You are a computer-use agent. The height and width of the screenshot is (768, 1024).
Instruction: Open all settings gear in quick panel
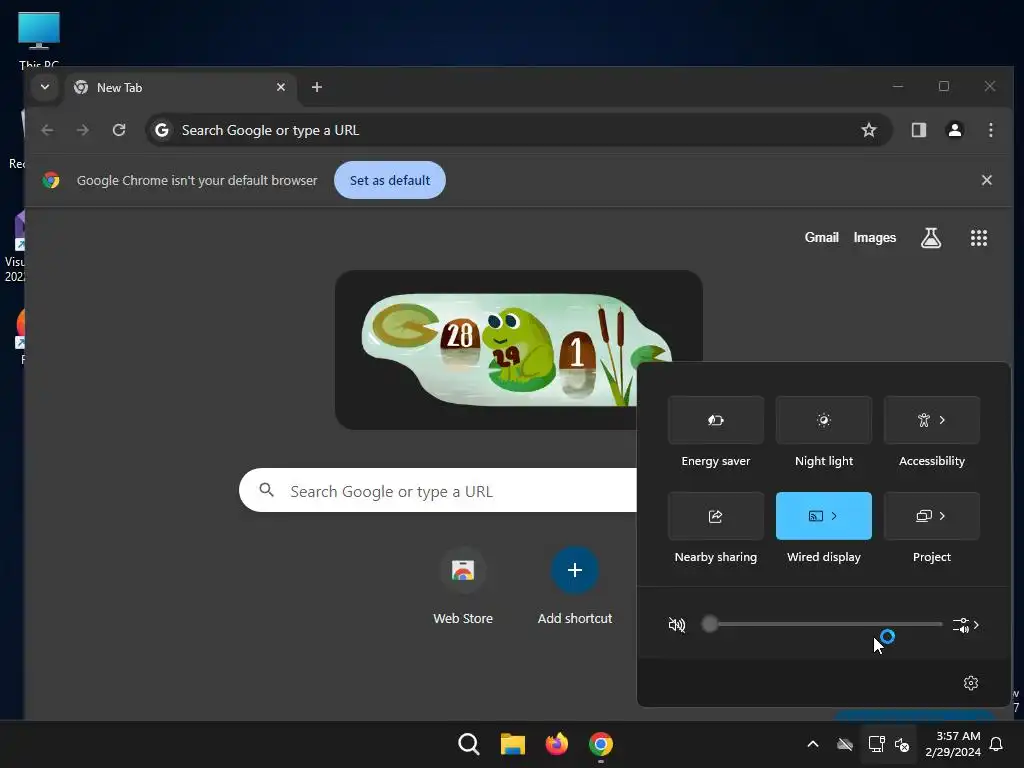coord(971,682)
